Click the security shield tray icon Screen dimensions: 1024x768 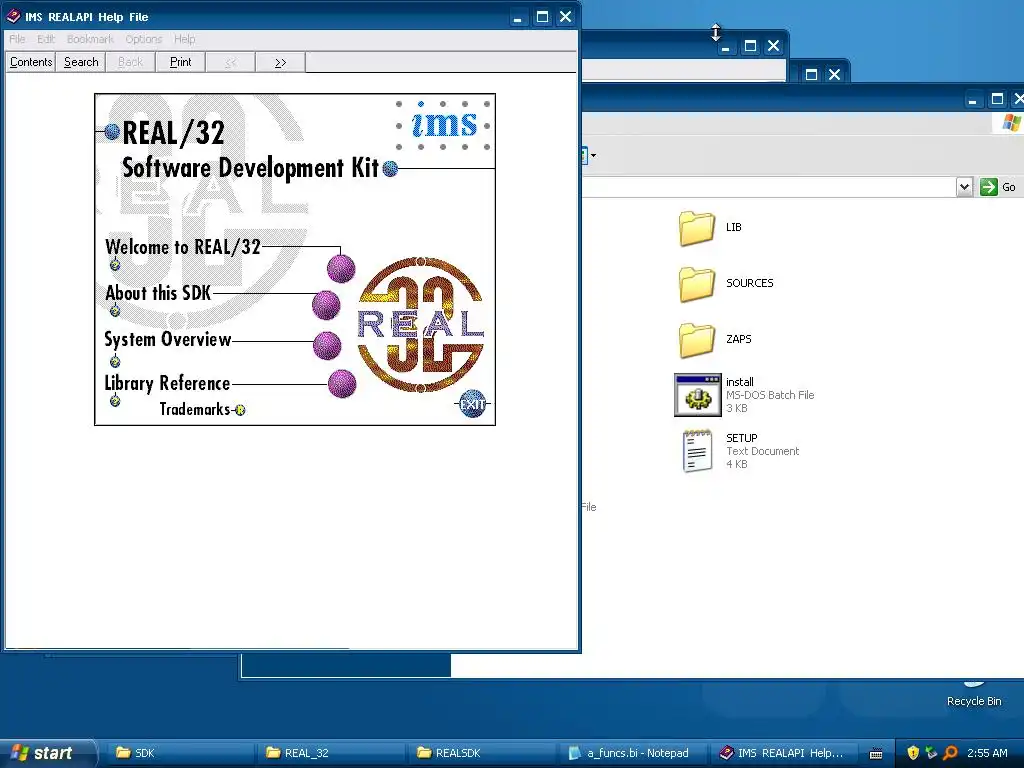[913, 753]
